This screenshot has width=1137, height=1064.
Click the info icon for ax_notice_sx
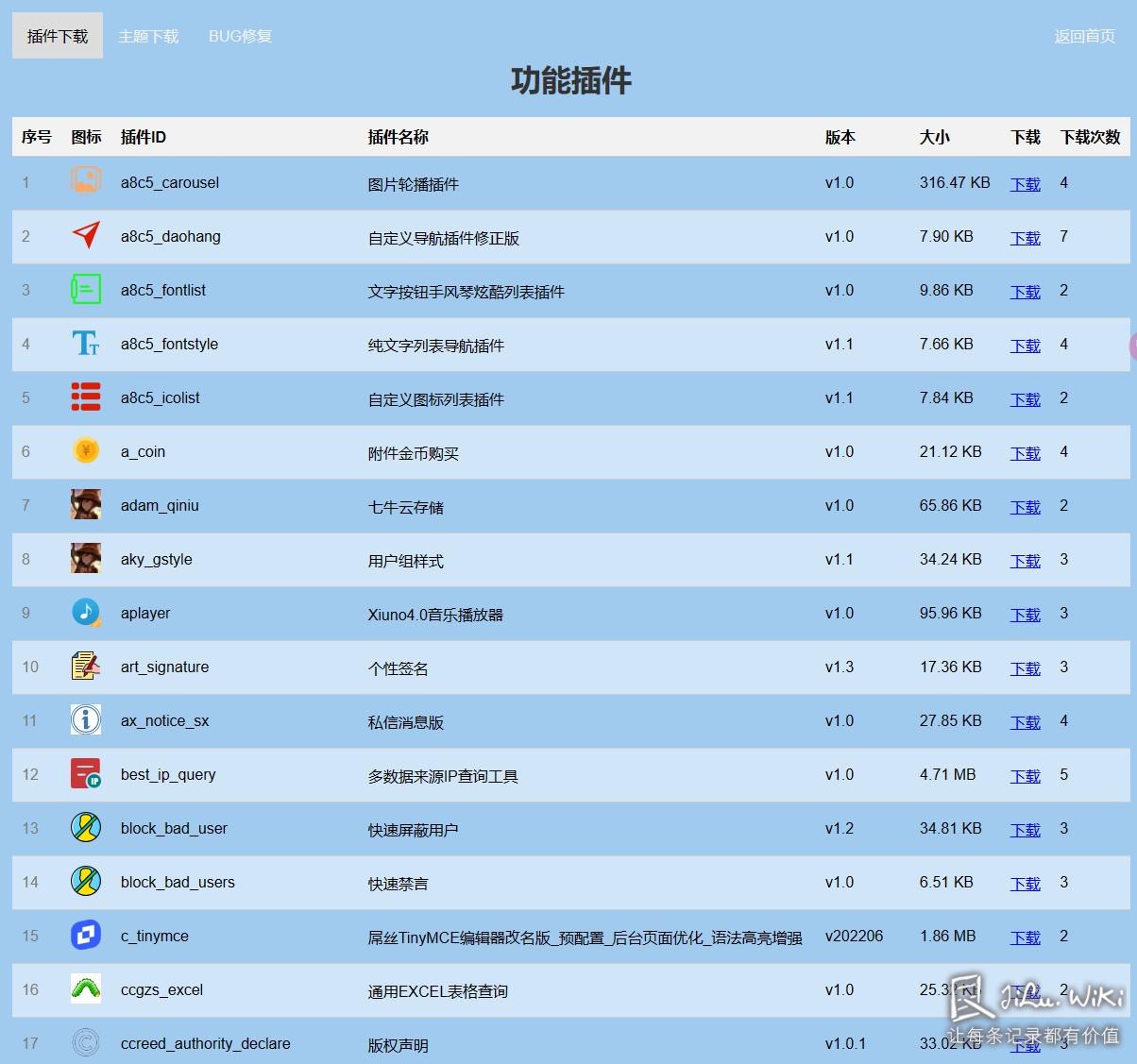pos(86,719)
